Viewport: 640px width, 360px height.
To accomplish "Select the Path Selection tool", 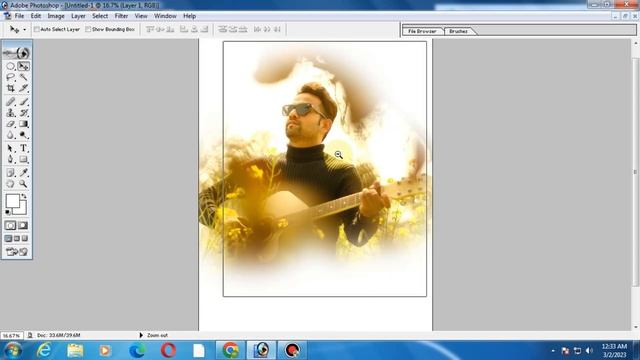I will [x=11, y=148].
